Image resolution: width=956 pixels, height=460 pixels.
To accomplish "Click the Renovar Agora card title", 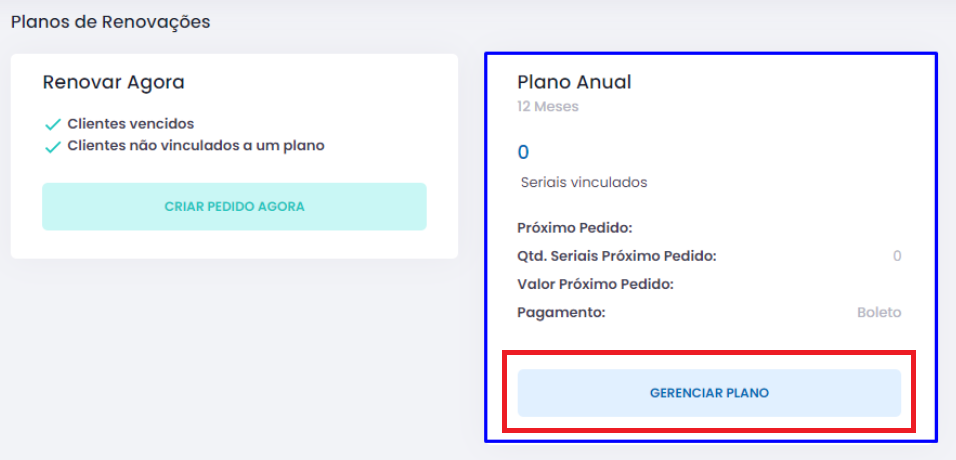I will tap(114, 82).
